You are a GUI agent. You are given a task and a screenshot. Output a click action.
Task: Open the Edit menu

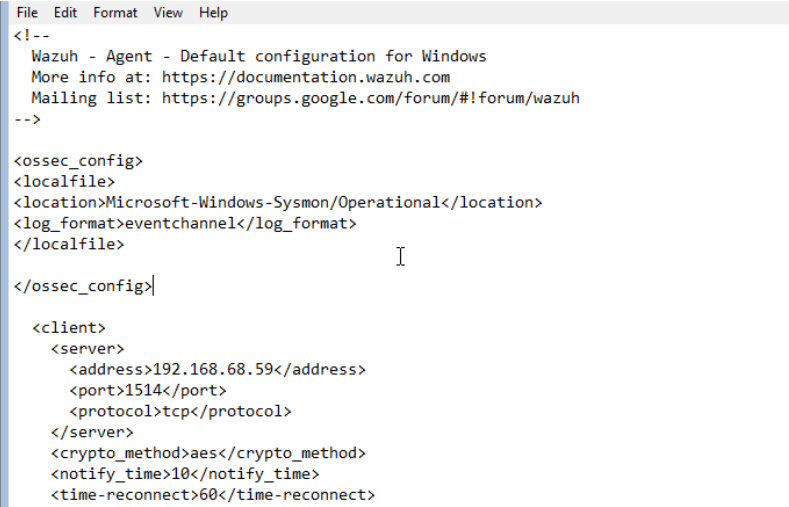[65, 13]
